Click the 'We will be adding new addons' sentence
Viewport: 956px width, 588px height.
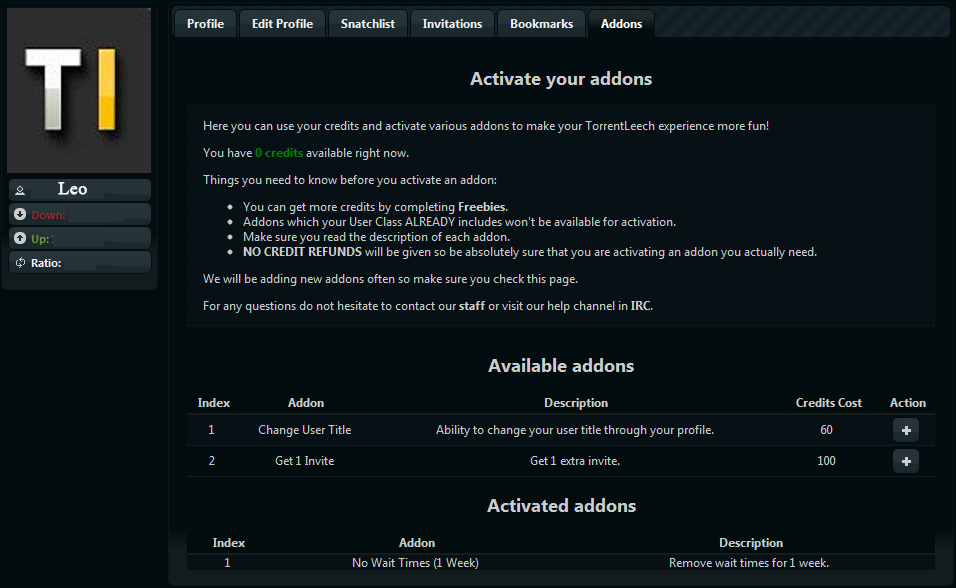click(390, 279)
